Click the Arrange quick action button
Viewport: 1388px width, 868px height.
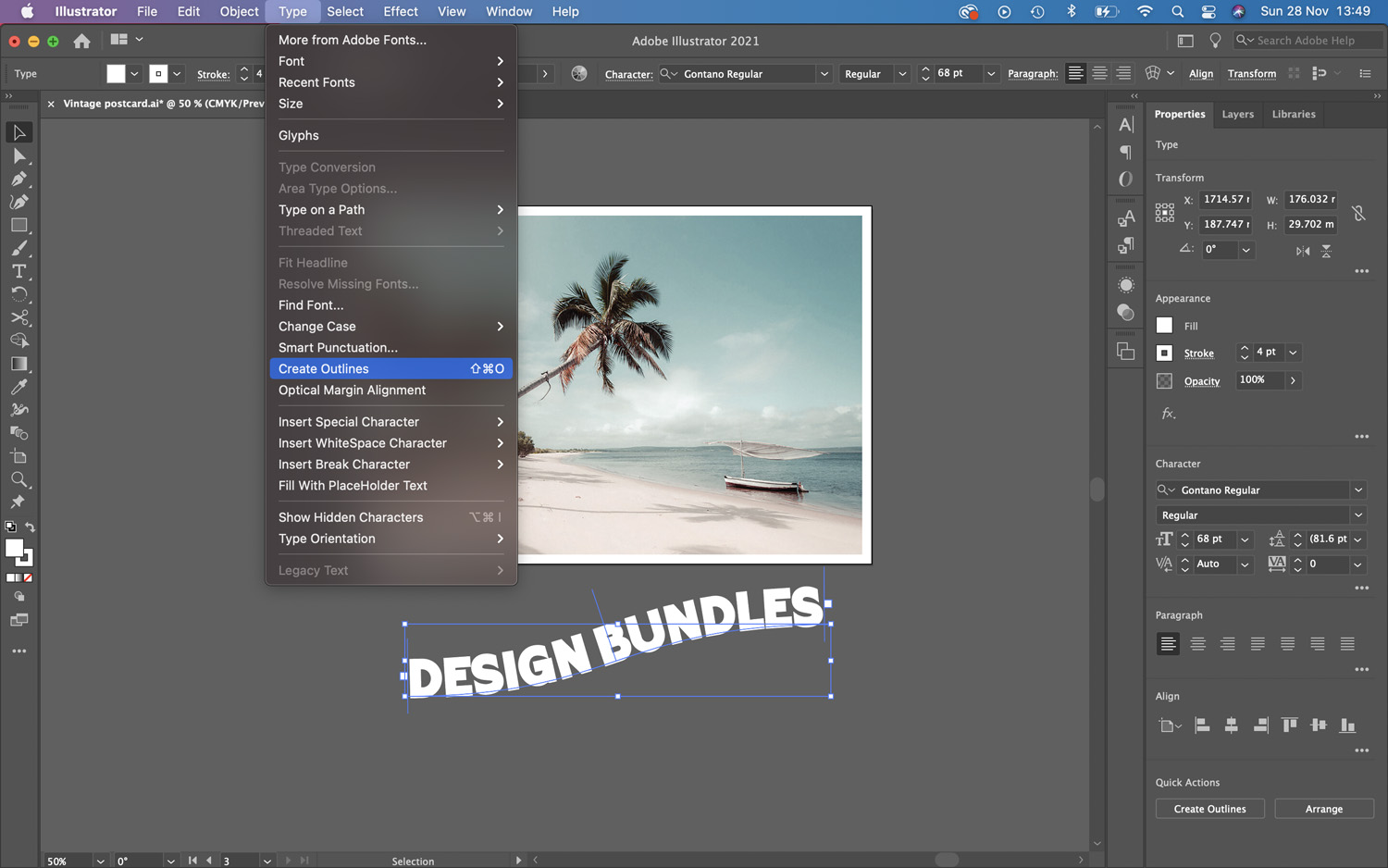[1323, 809]
